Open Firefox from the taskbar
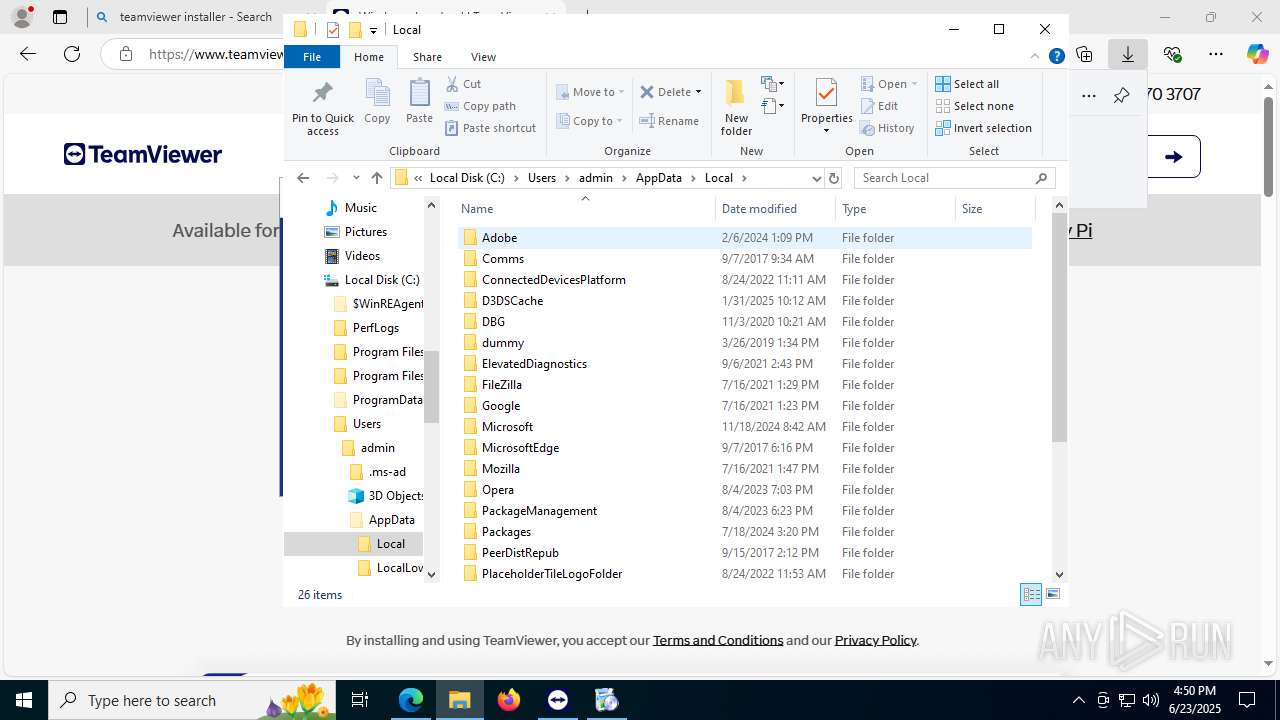This screenshot has height=720, width=1280. (x=509, y=700)
